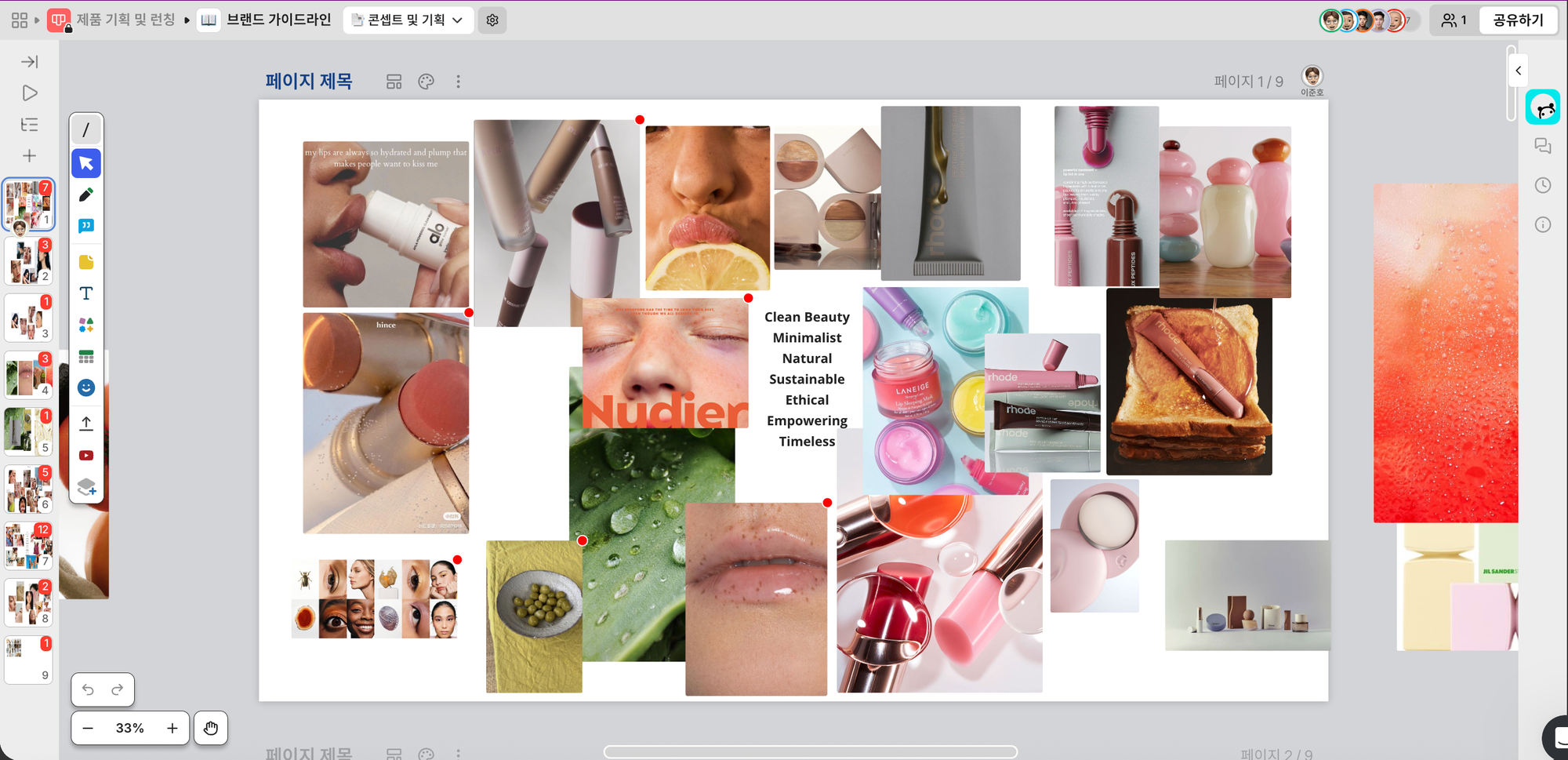This screenshot has height=760, width=1568.
Task: Click the 공유하기 share button
Action: tap(1517, 20)
